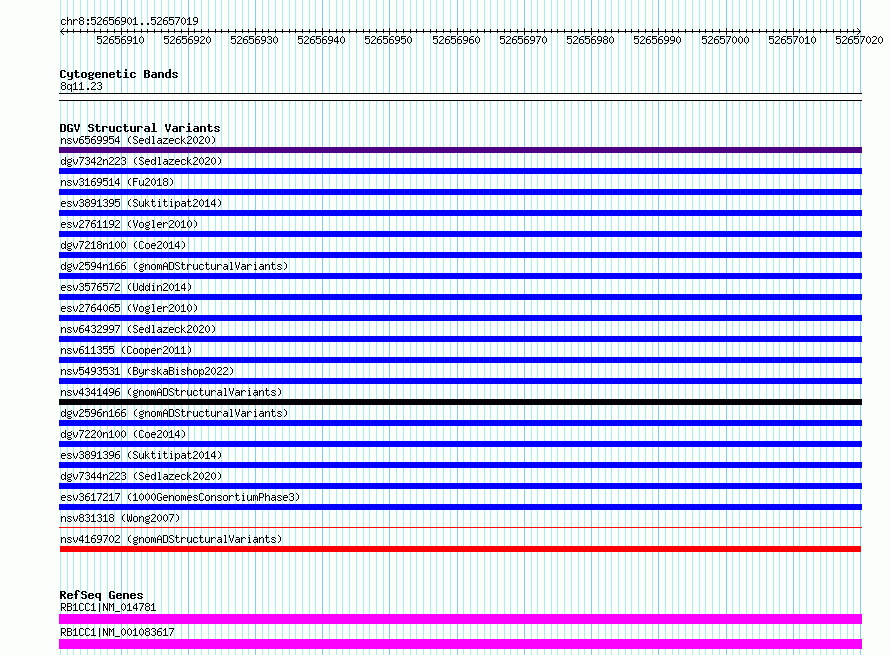890x655 pixels.
Task: Click the RefSeq Genes track heading
Action: 101,595
